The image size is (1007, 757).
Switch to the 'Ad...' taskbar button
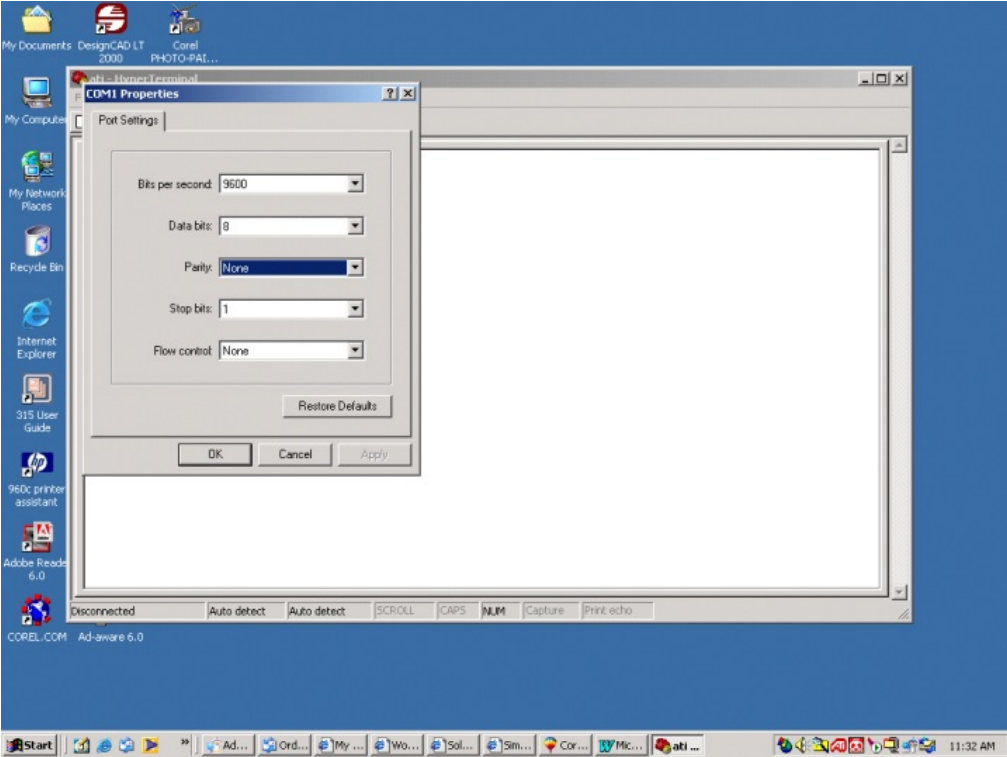pos(229,745)
